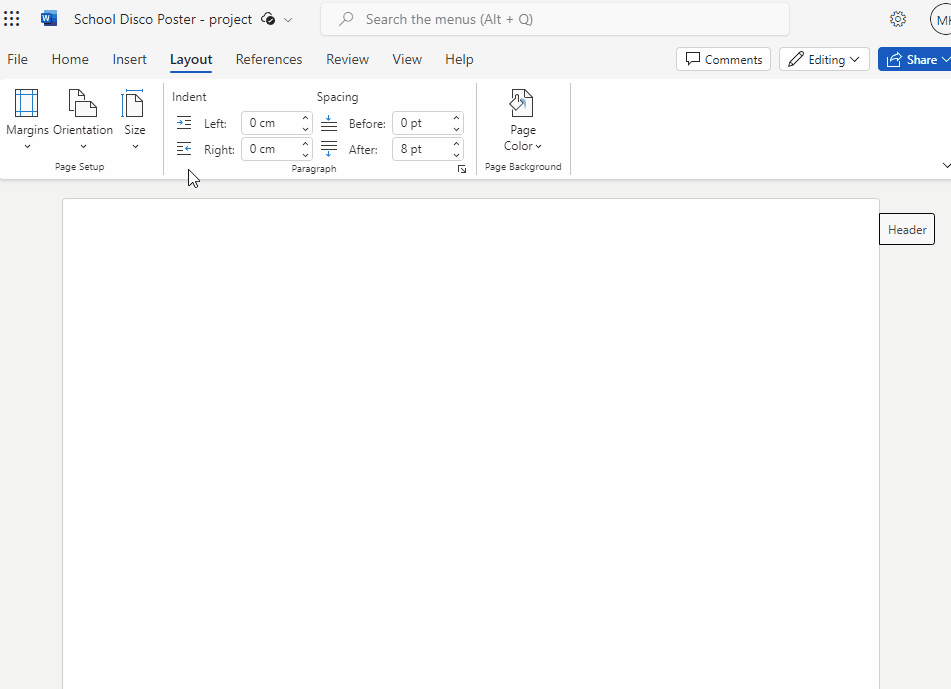
Task: Decrease the Spacing After value
Action: 457,155
